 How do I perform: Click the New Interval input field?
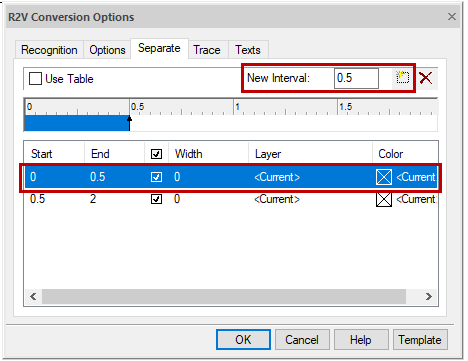(356, 78)
